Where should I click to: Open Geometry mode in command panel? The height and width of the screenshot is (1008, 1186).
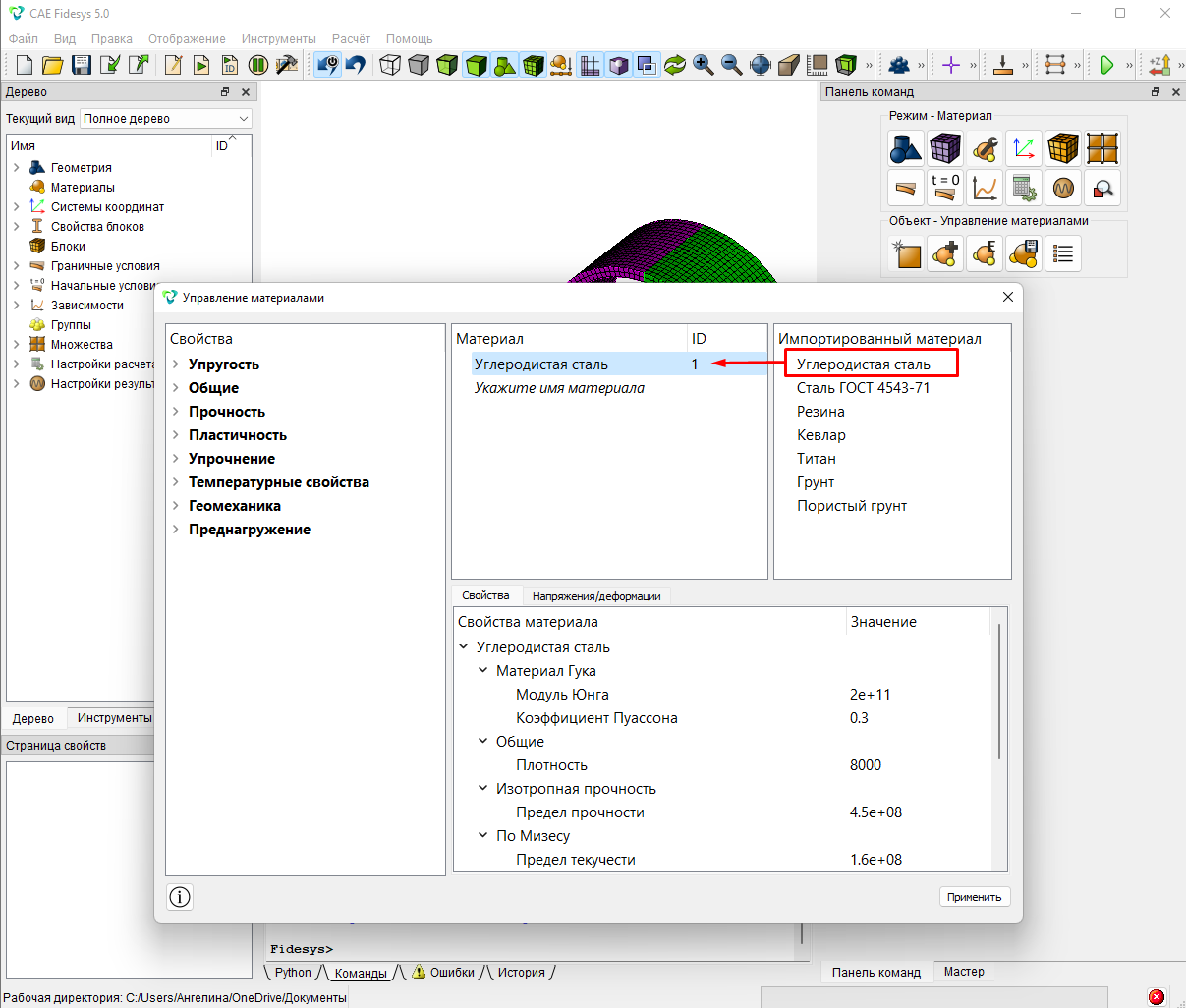(x=906, y=148)
